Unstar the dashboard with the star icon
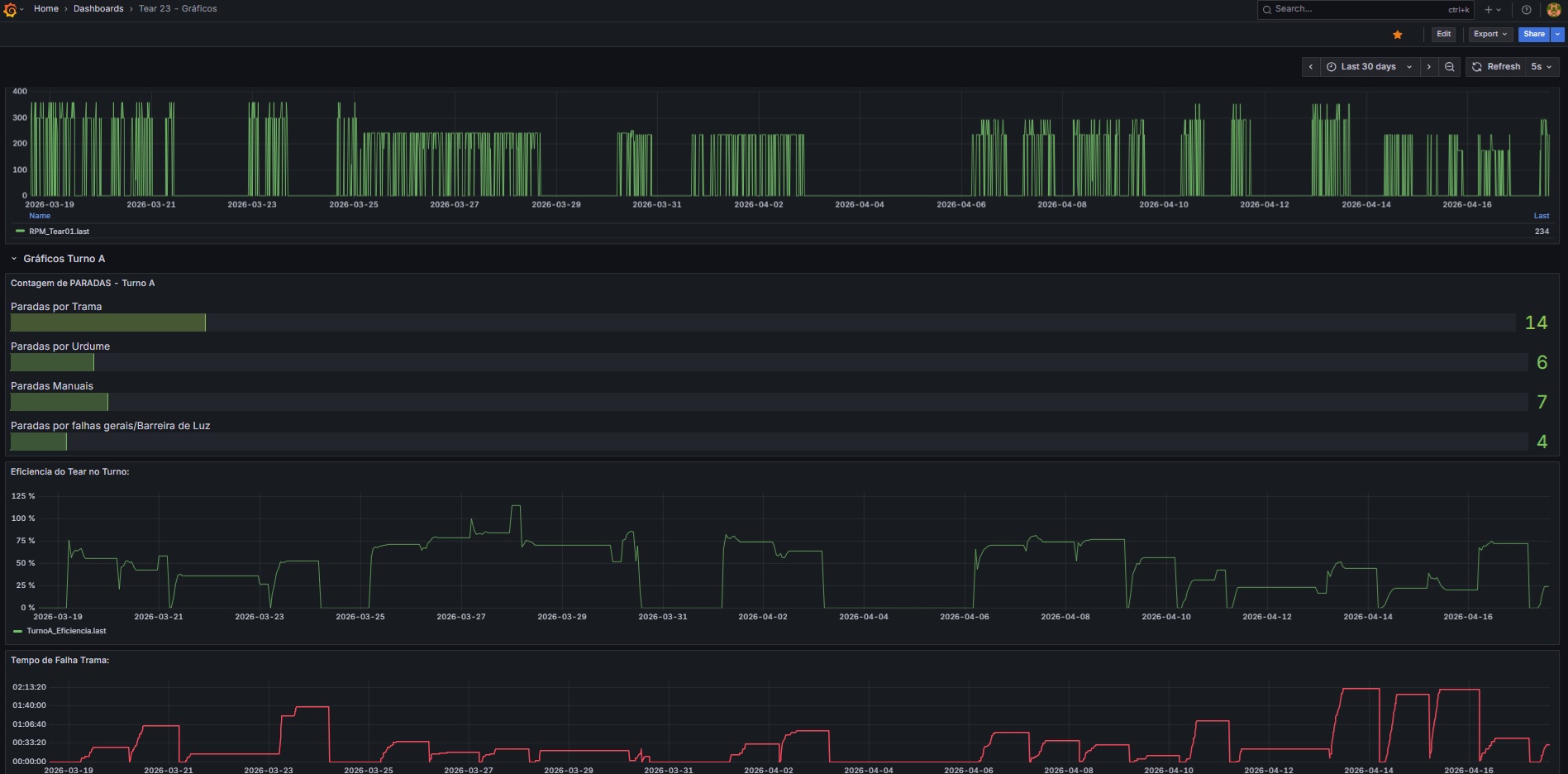1568x774 pixels. pos(1397,35)
